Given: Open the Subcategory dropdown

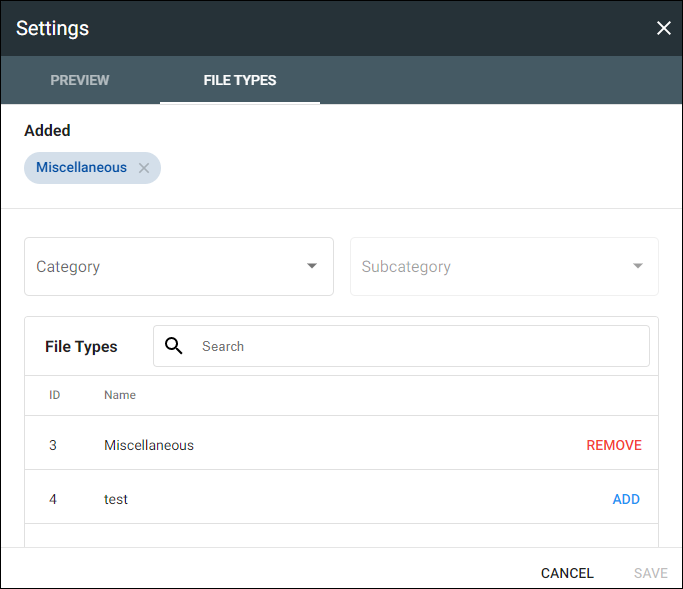Looking at the screenshot, I should click(504, 266).
